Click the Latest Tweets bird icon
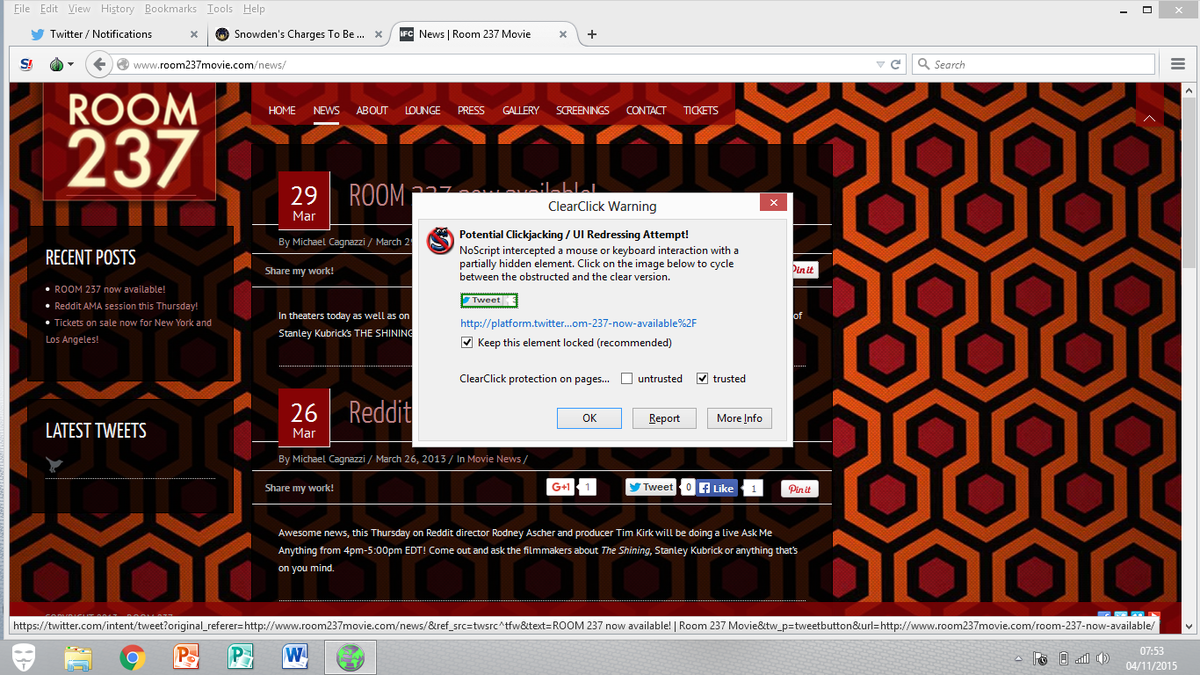 [x=55, y=464]
